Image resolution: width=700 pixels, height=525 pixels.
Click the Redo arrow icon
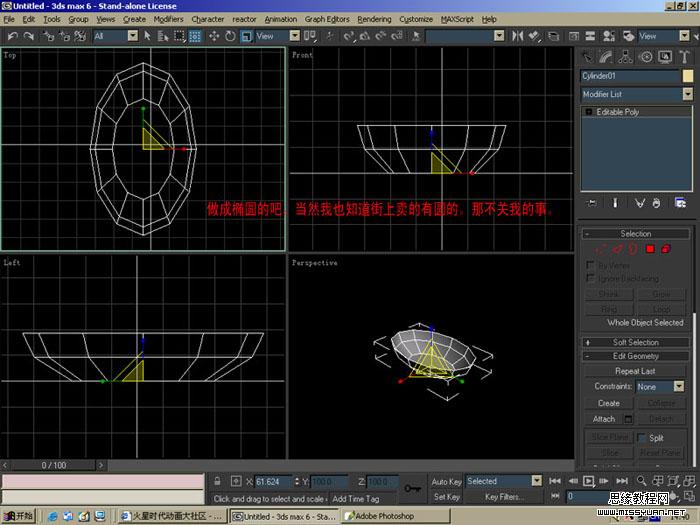pos(29,36)
